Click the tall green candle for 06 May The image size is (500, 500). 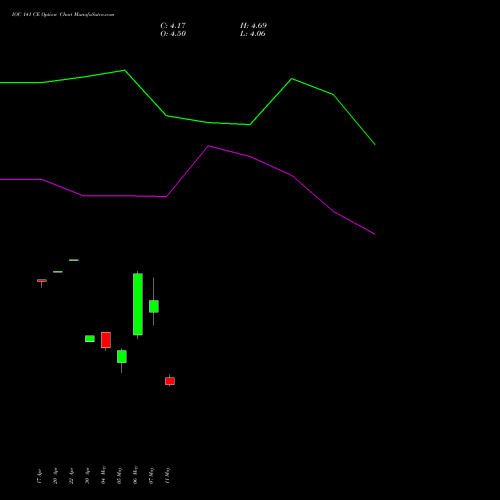pyautogui.click(x=138, y=304)
